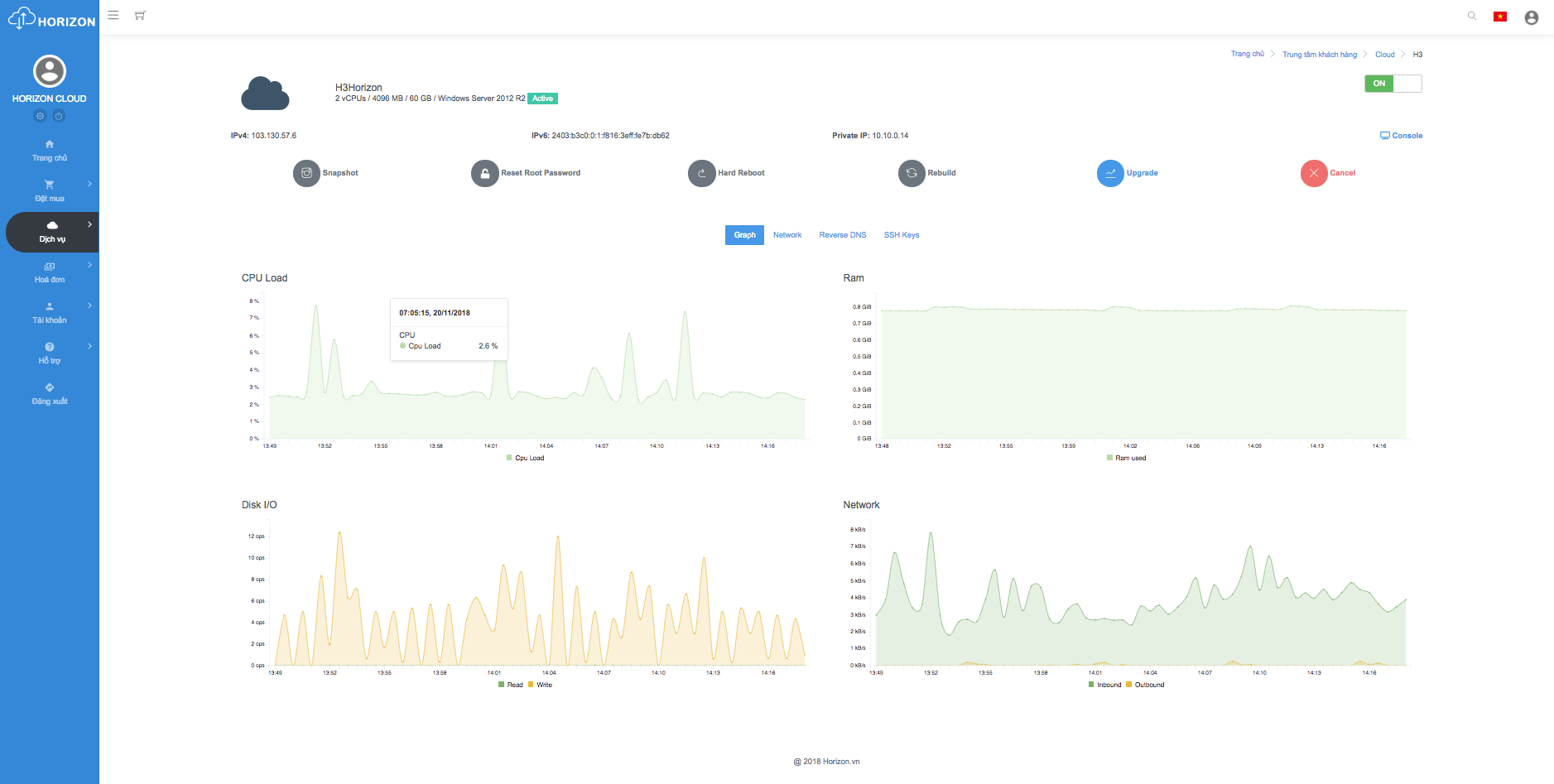Open the Reverse DNS tab
The image size is (1554, 784).
(x=842, y=235)
